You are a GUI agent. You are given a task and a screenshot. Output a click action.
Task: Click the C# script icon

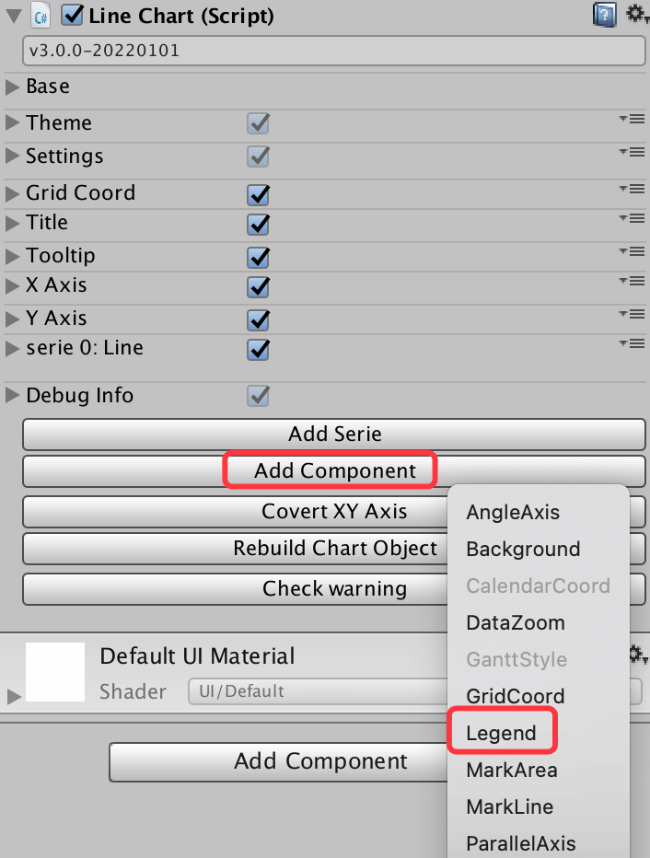pyautogui.click(x=41, y=16)
